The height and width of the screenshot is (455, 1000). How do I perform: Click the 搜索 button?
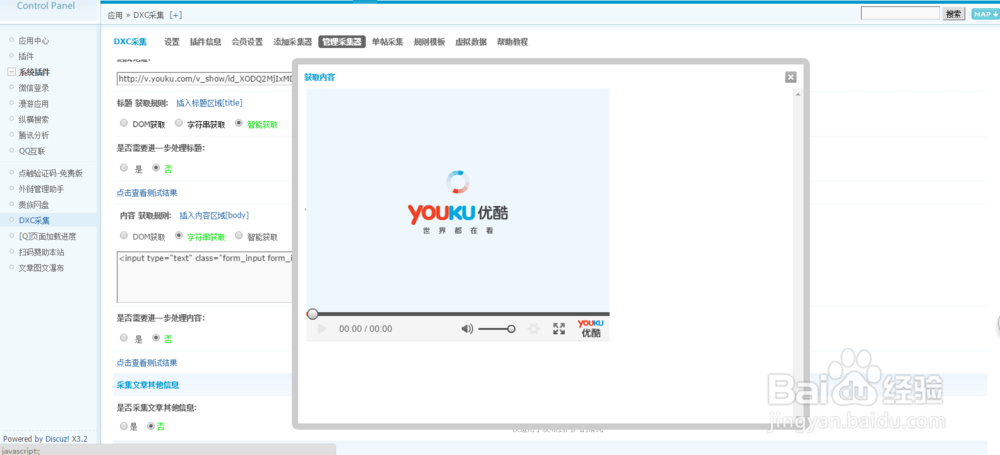954,14
